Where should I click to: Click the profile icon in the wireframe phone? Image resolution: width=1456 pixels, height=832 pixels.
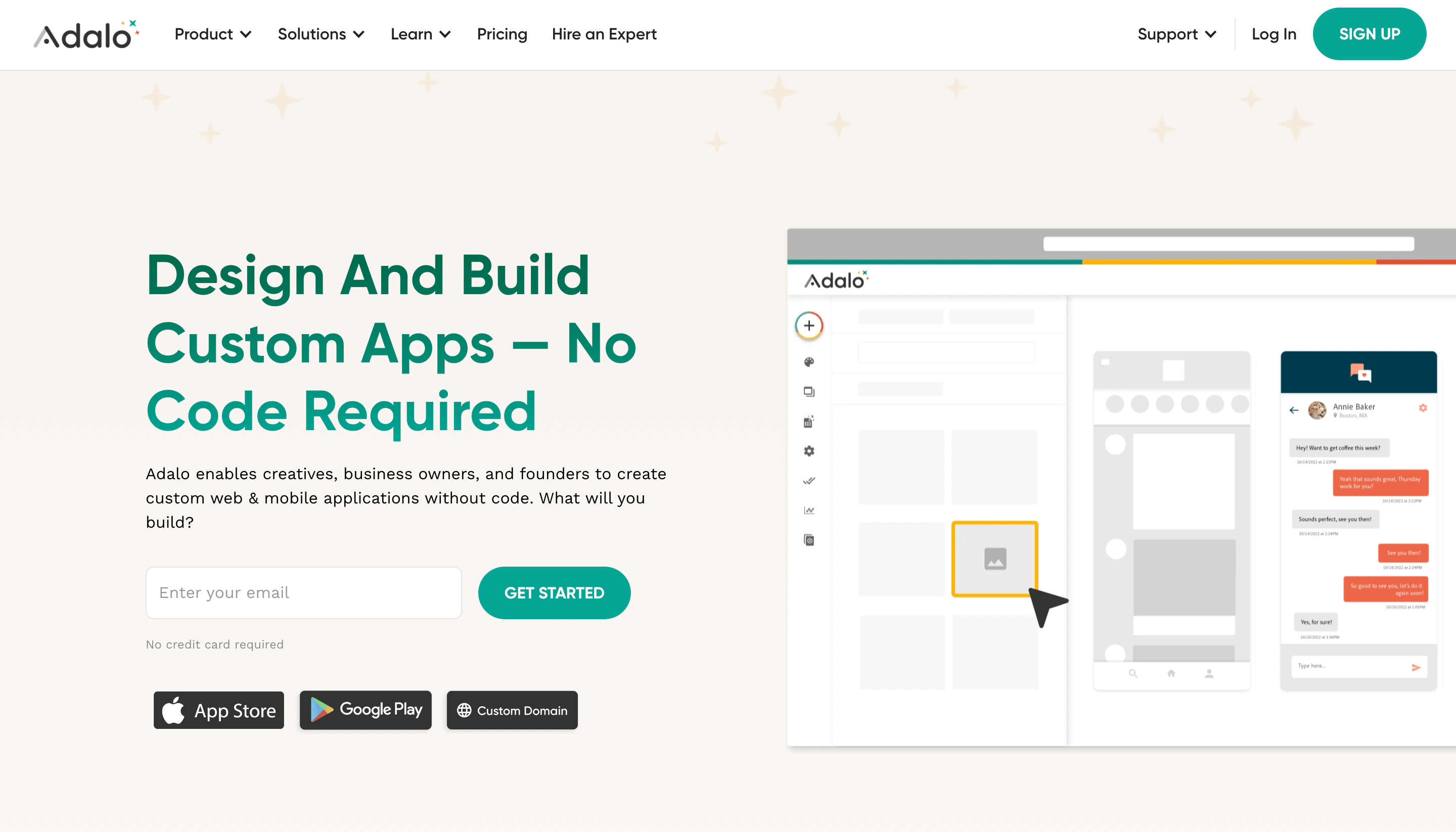1209,674
